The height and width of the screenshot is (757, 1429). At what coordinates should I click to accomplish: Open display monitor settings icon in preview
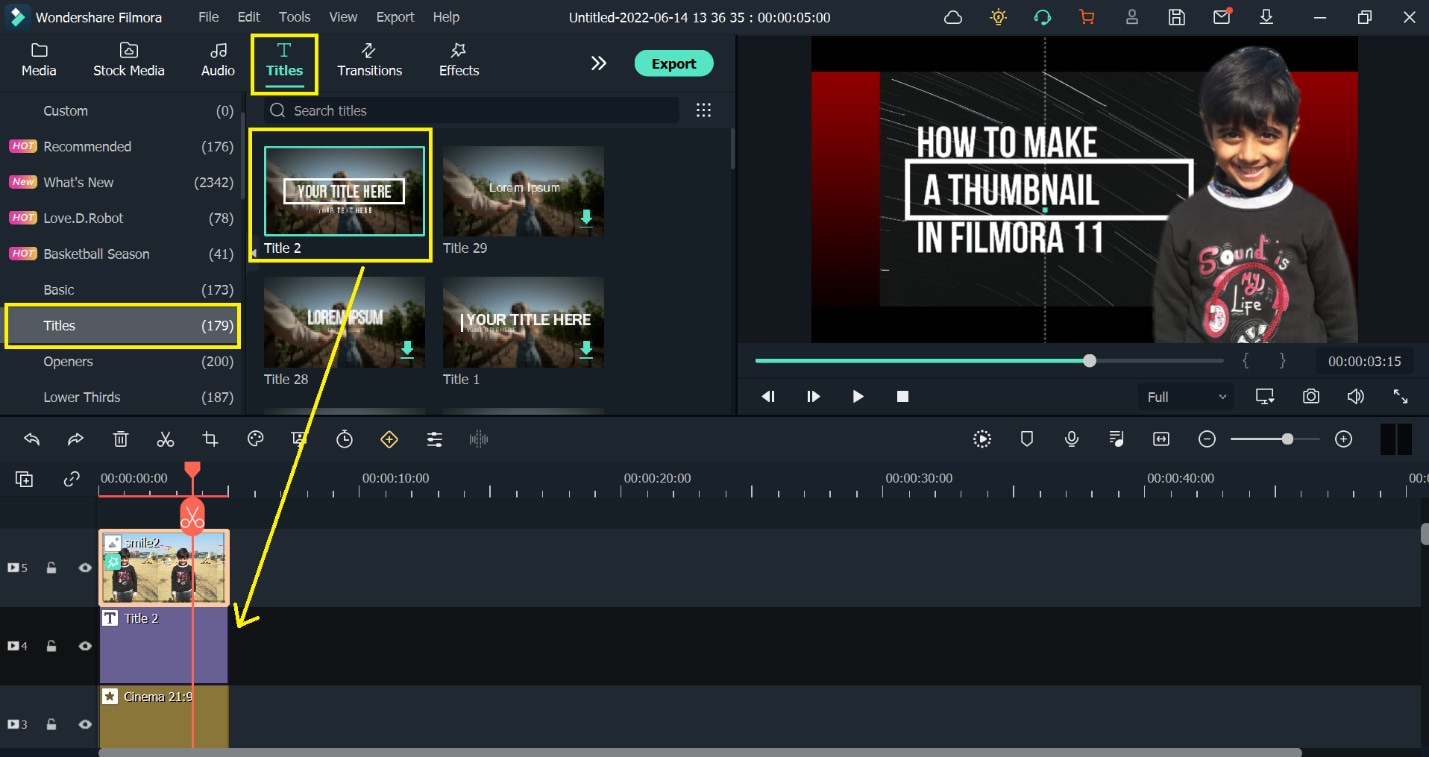[1265, 396]
